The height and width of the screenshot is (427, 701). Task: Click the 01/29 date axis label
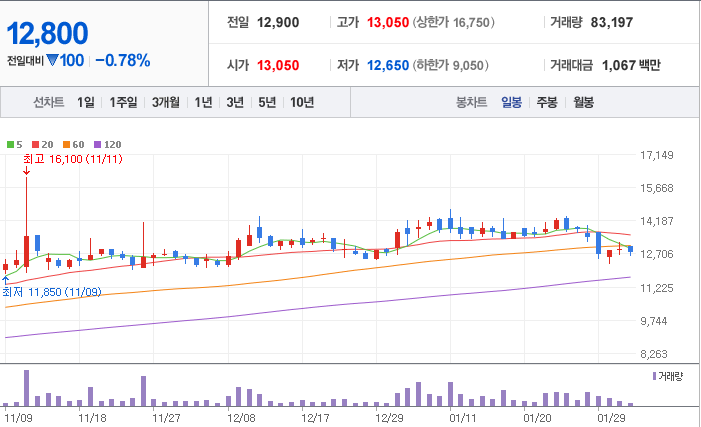click(x=612, y=419)
